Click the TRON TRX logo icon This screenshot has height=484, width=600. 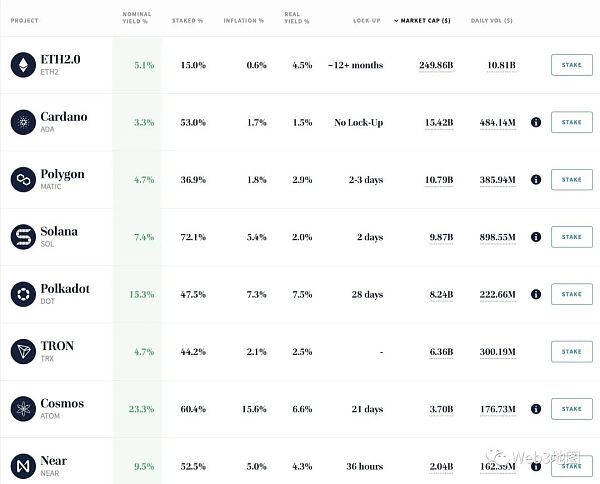pos(21,351)
